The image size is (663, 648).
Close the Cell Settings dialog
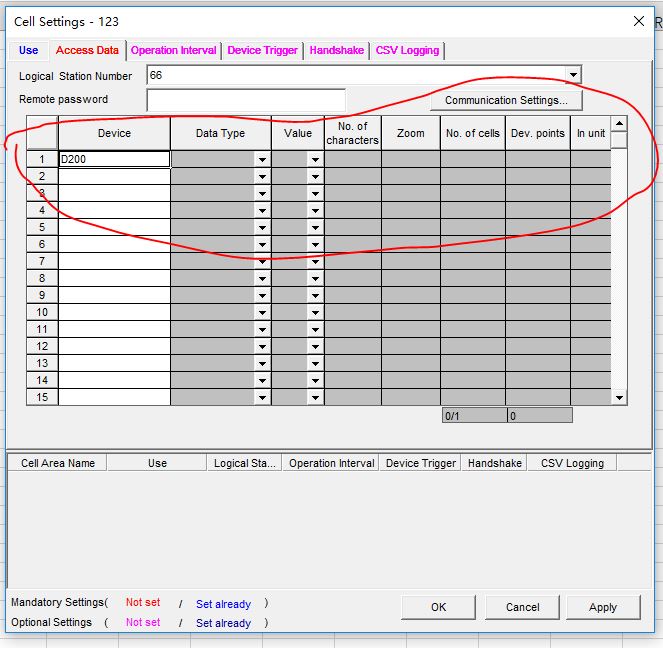coord(639,21)
